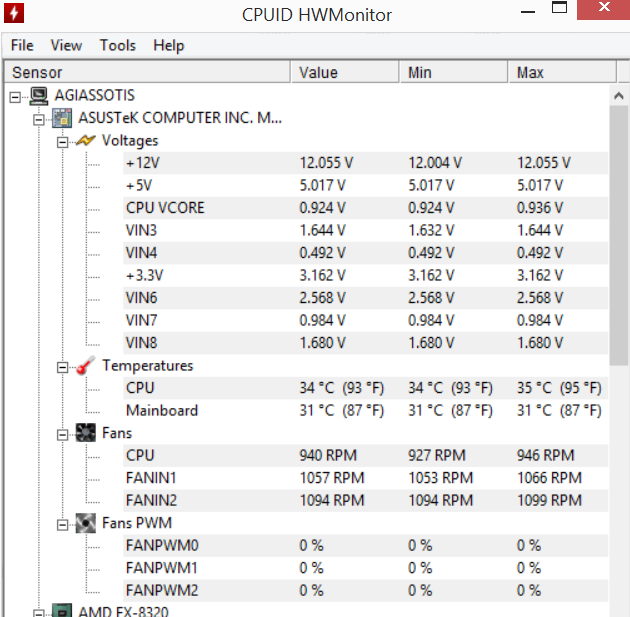Image resolution: width=630 pixels, height=617 pixels.
Task: Click the Fans PWM group label
Action: [137, 523]
